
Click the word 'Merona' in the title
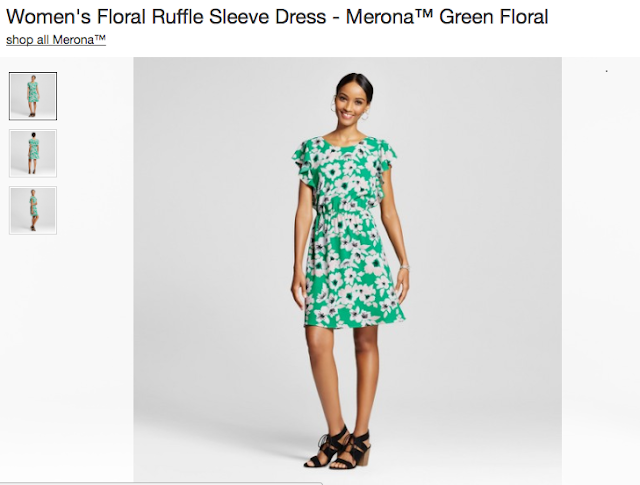click(x=380, y=17)
